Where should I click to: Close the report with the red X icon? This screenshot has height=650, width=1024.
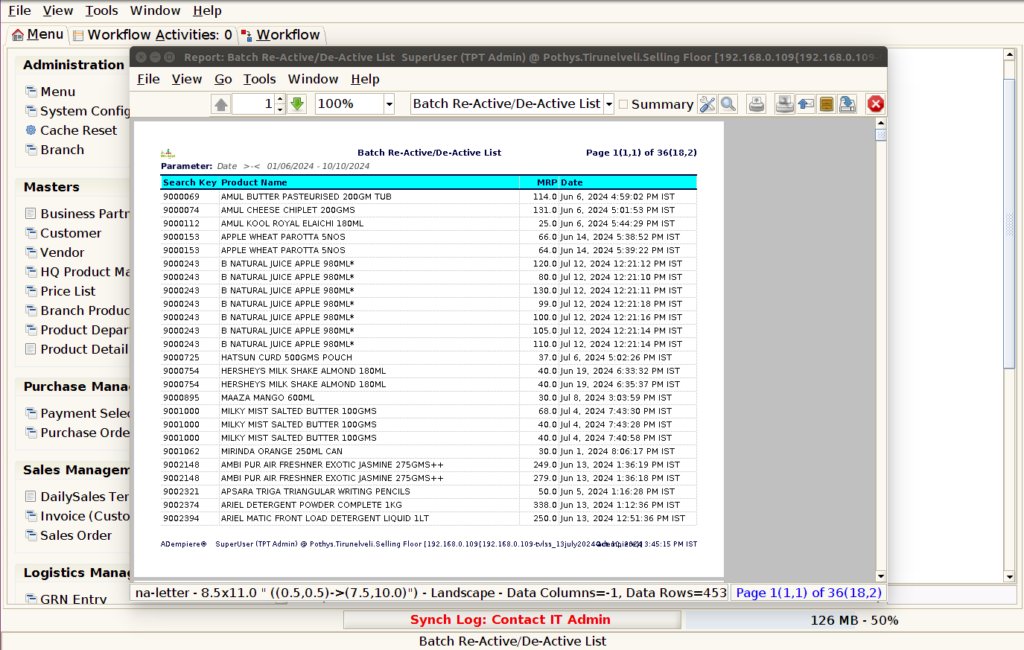pos(876,105)
